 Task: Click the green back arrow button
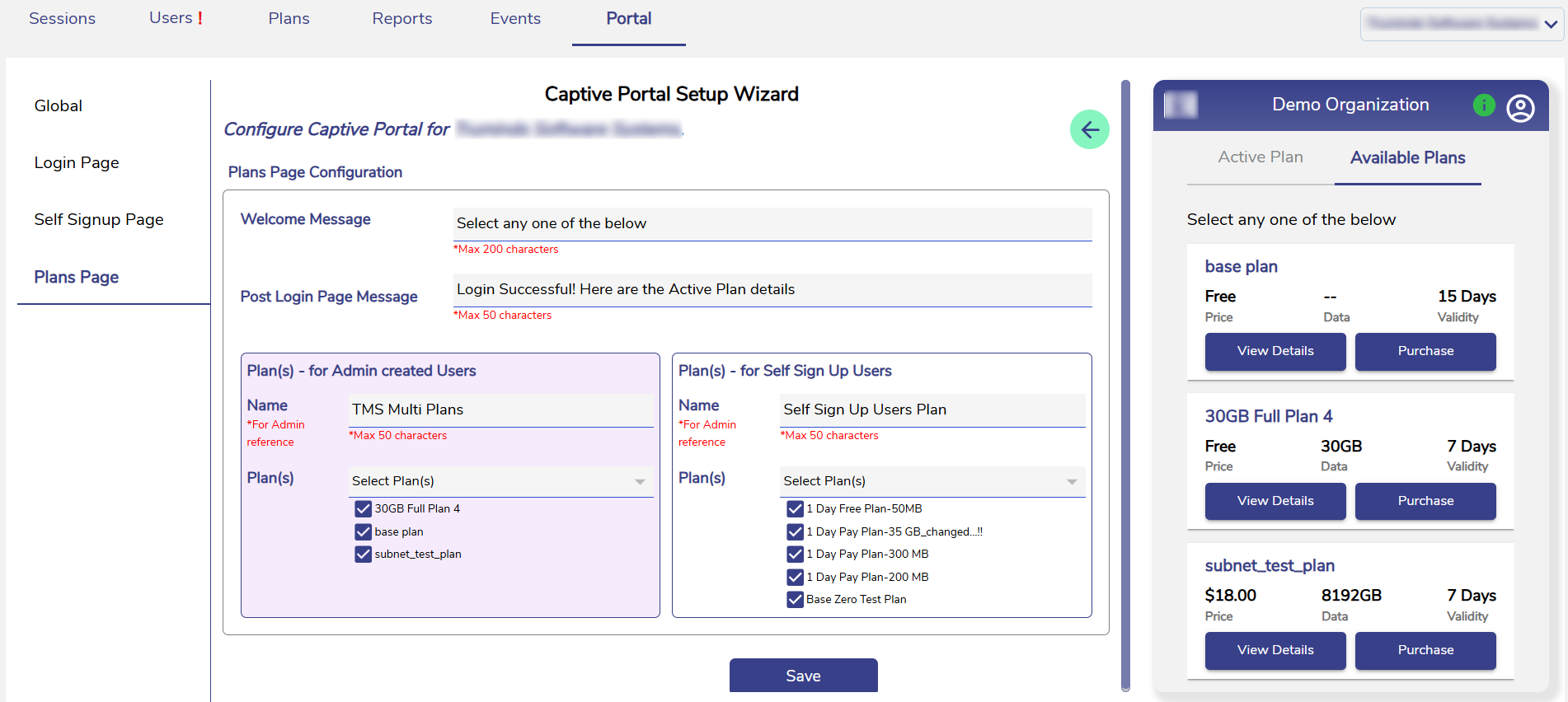click(1089, 129)
